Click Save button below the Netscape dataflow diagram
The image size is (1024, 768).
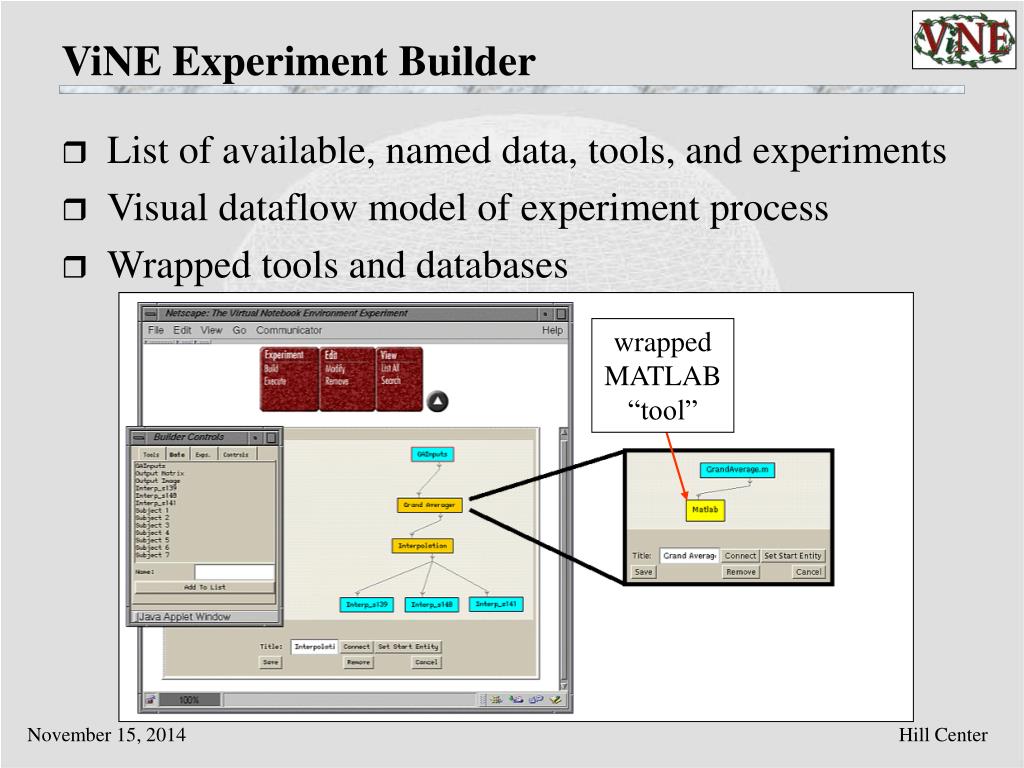pyautogui.click(x=270, y=662)
